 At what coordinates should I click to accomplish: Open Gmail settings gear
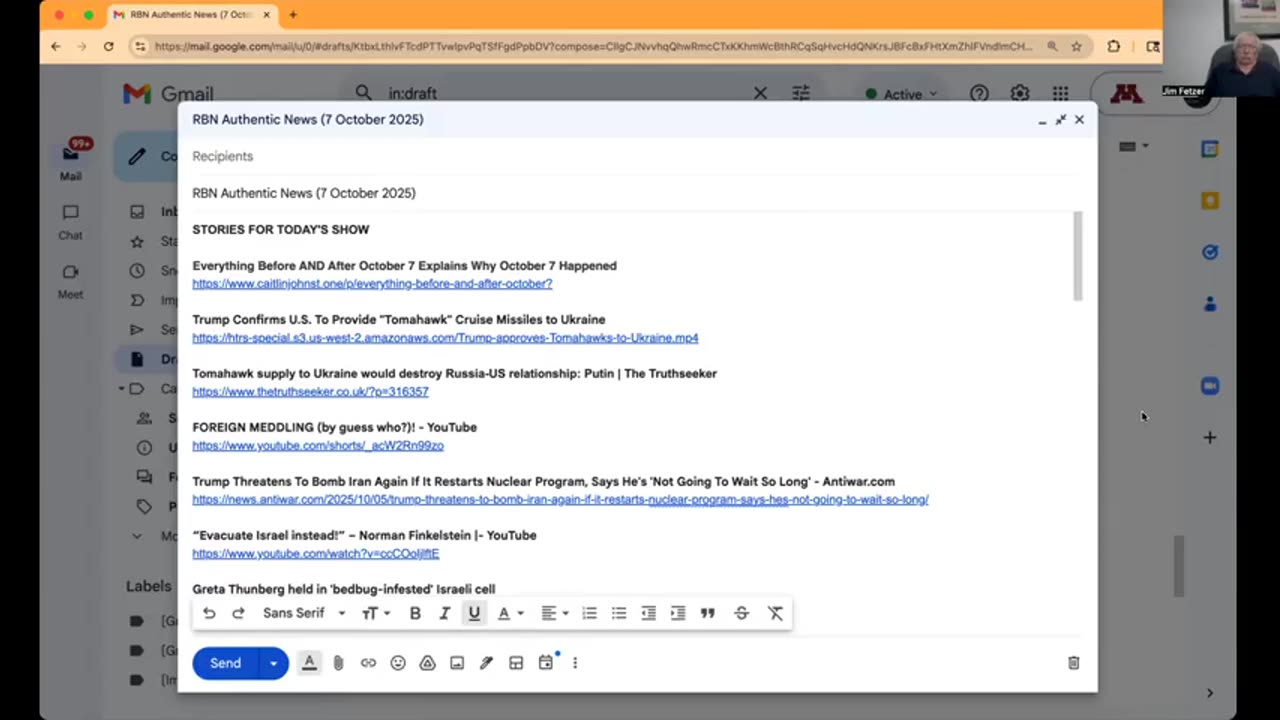1019,93
